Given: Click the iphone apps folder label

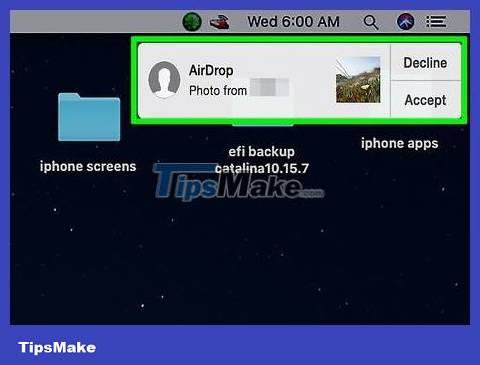Looking at the screenshot, I should pyautogui.click(x=399, y=143).
